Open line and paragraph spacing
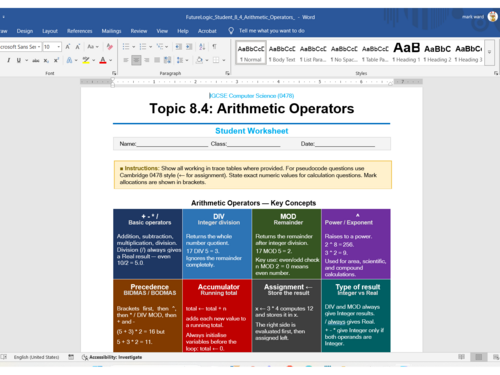 [x=180, y=60]
